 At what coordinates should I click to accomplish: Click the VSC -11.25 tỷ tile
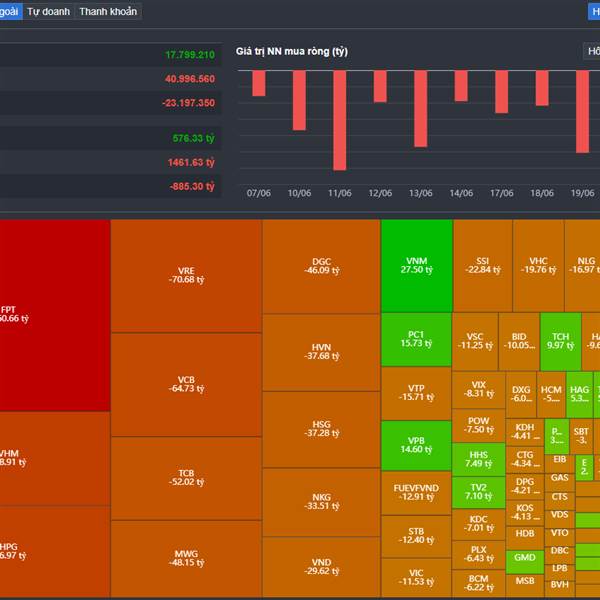(x=475, y=341)
